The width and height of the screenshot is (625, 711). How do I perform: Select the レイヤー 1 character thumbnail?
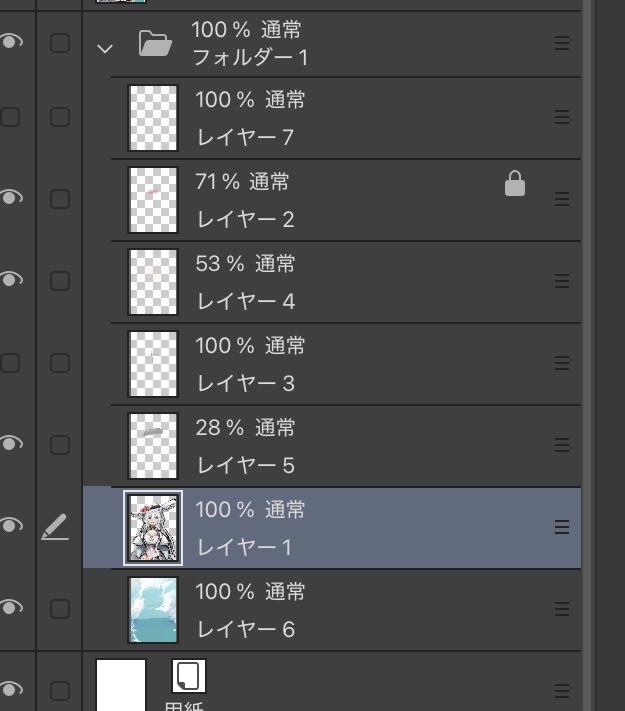pos(153,528)
